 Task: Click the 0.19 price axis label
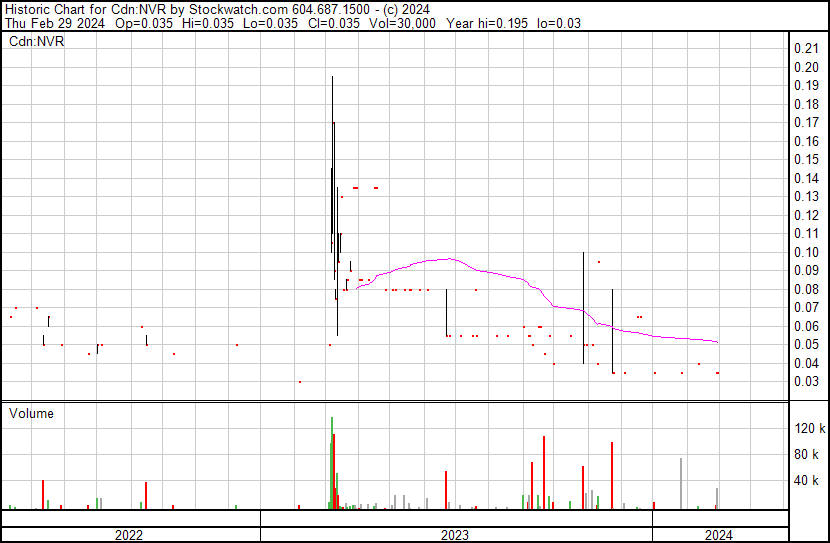(806, 86)
